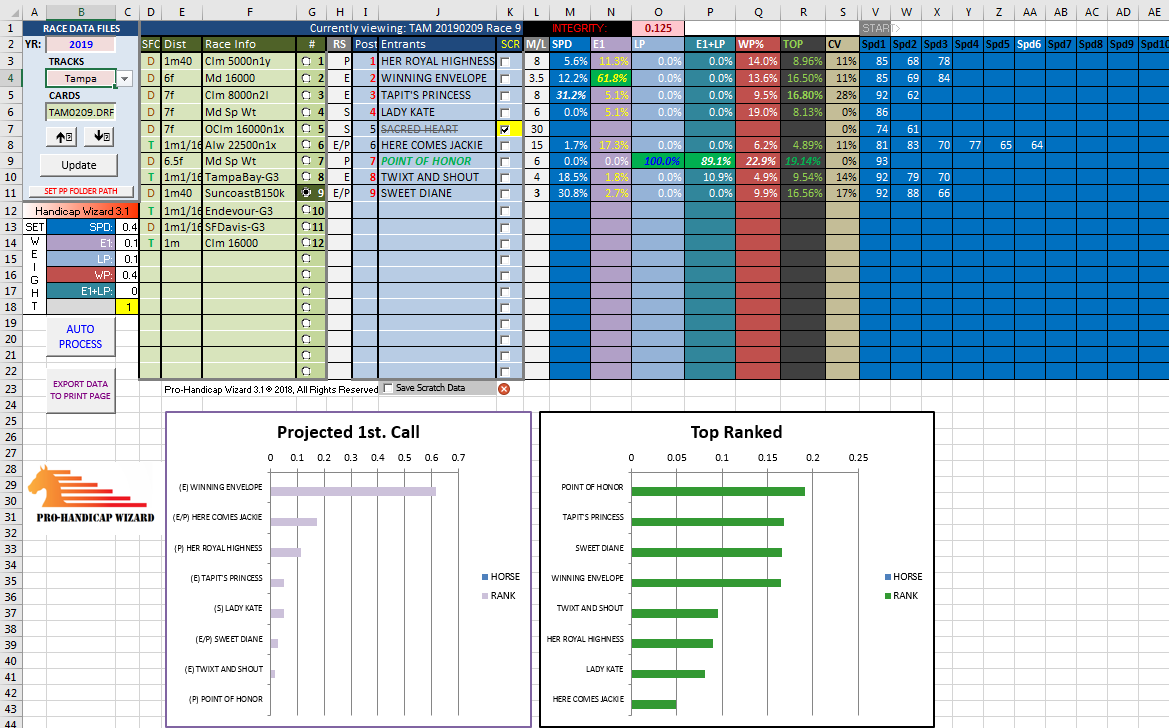Click green RANK legend marker in Top Ranked chart
1169x728 pixels.
(x=889, y=596)
